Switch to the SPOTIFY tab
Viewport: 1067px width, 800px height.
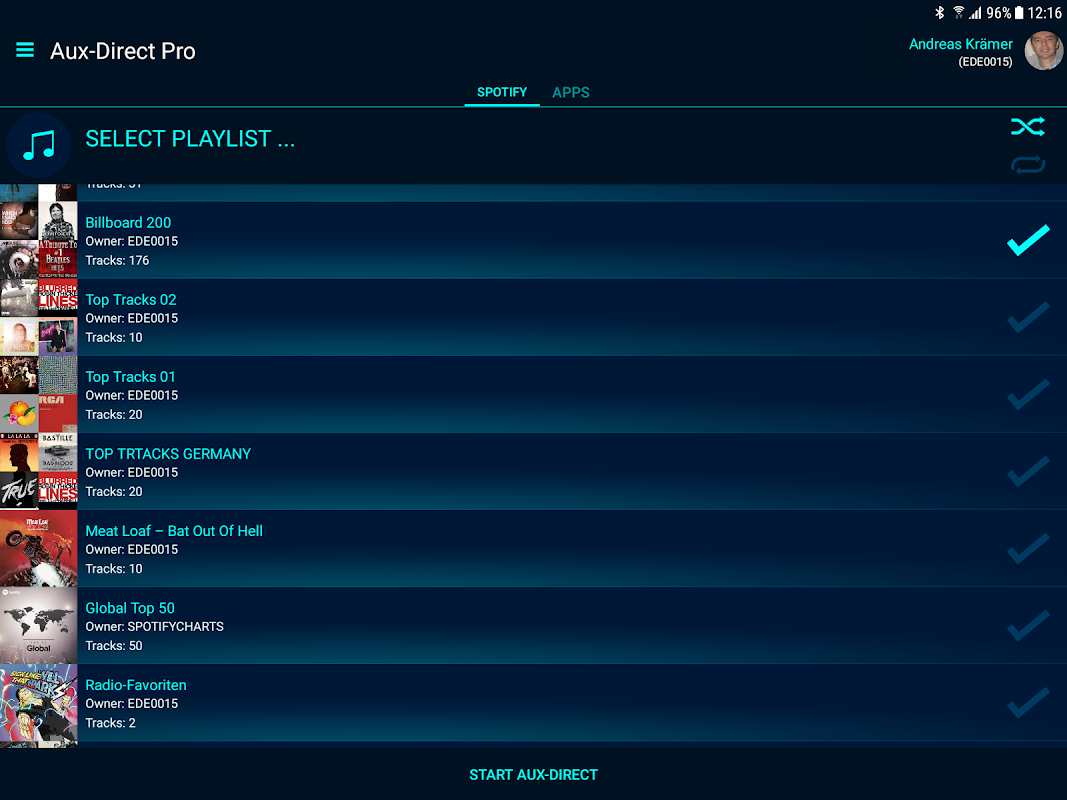tap(502, 93)
